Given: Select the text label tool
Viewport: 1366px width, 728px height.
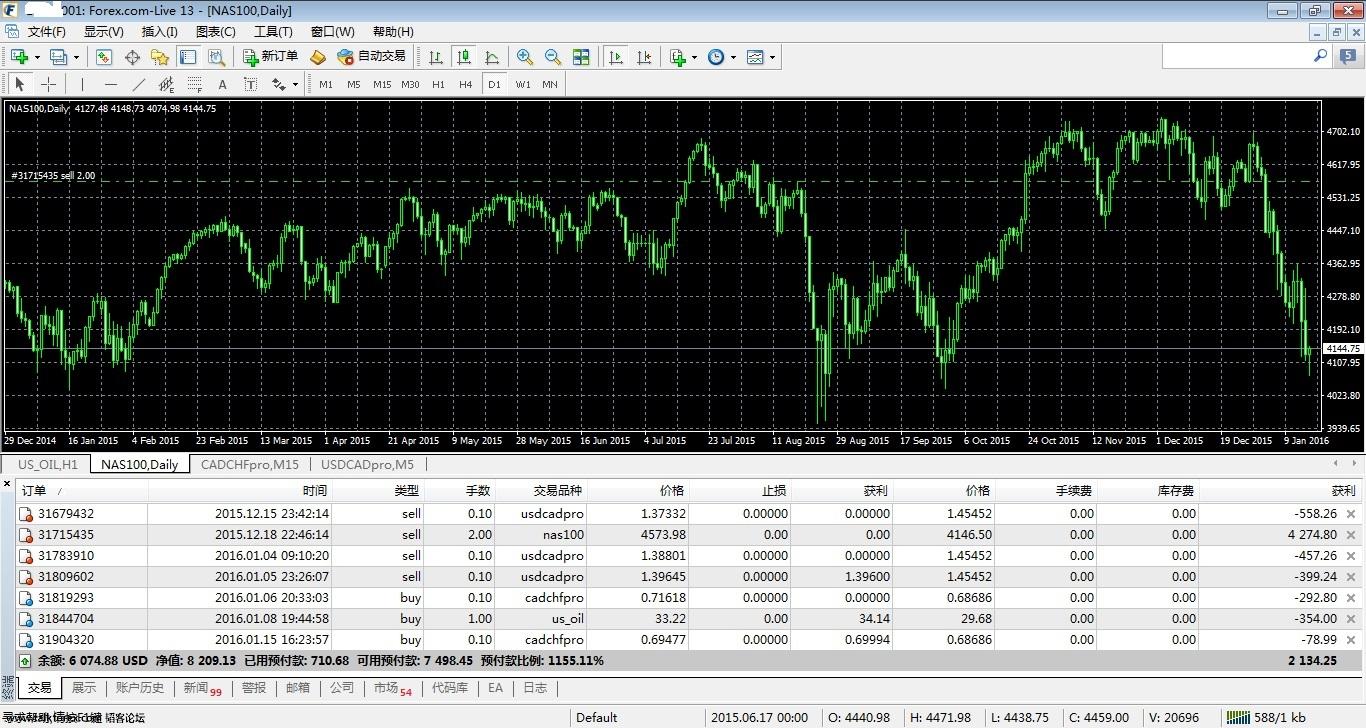Looking at the screenshot, I should pos(250,84).
